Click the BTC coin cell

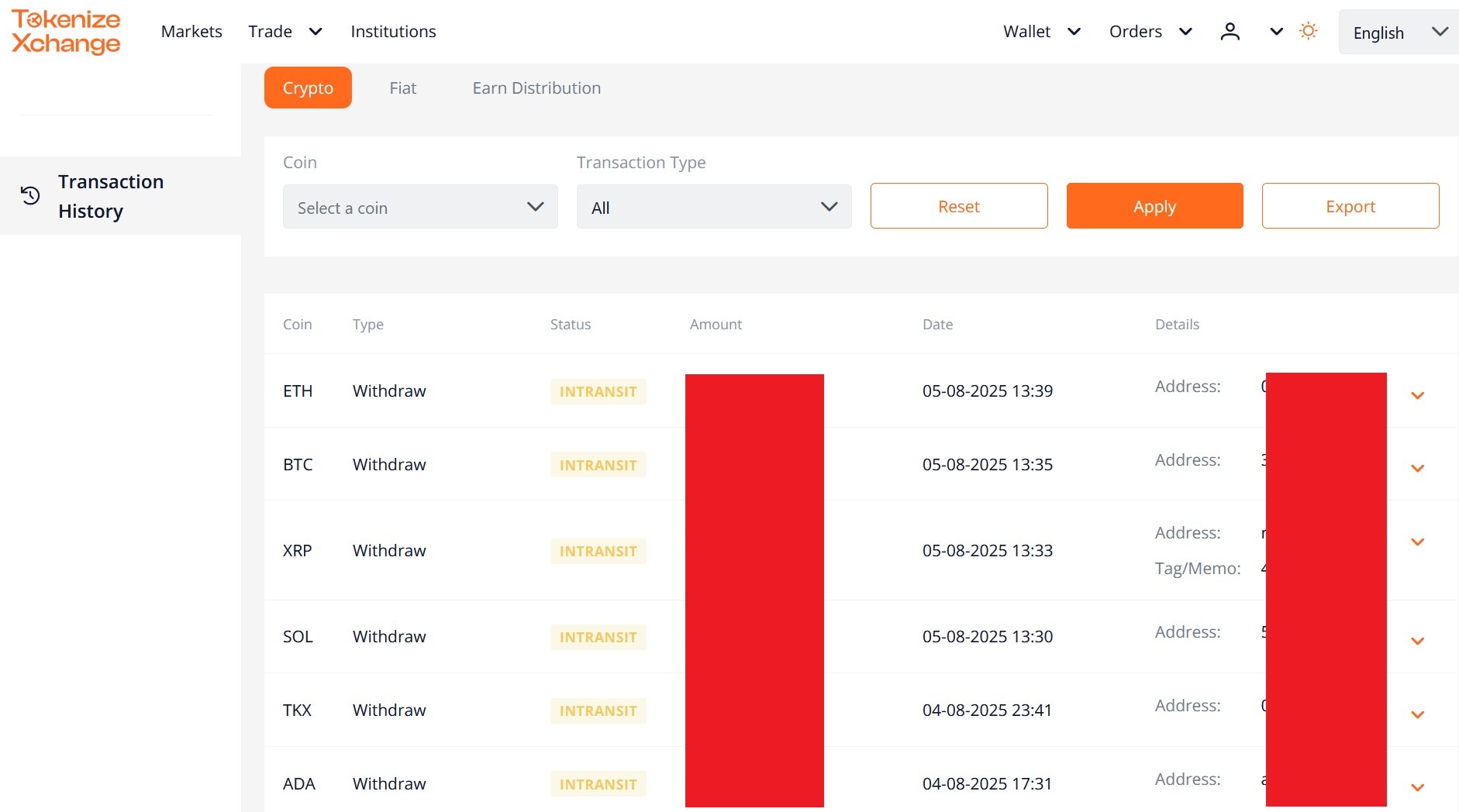(298, 465)
